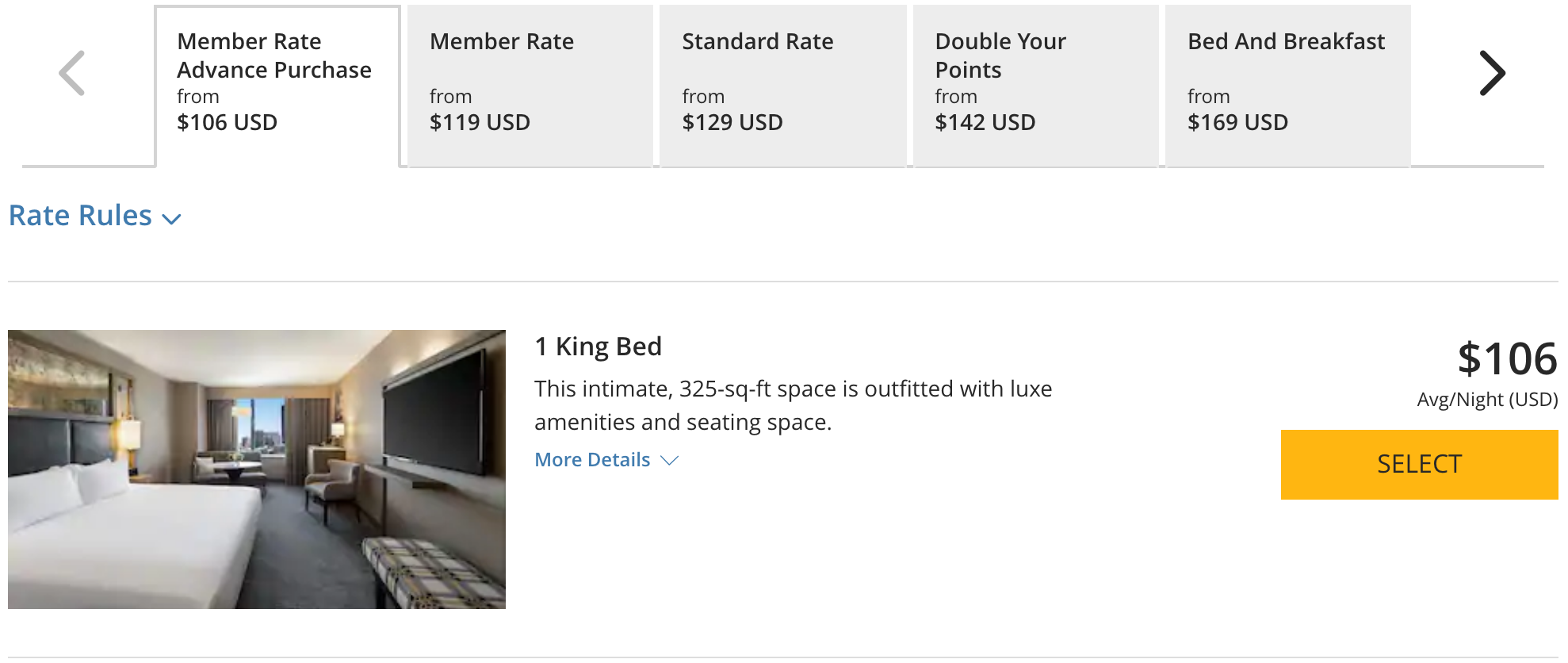Image resolution: width=1568 pixels, height=663 pixels.
Task: Click the 1 King Bed room title
Action: point(598,347)
